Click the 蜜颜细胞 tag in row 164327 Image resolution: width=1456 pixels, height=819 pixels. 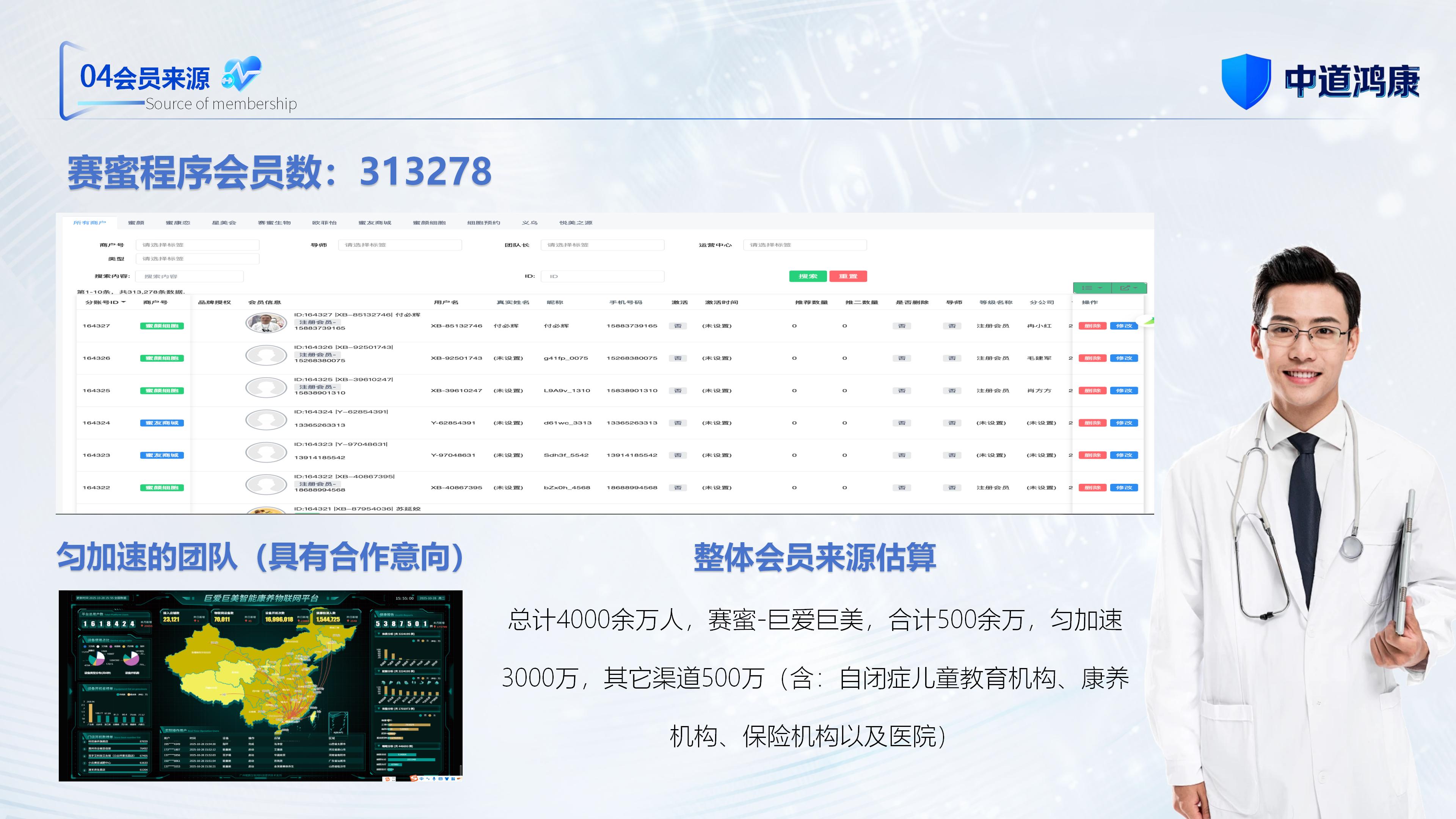(162, 326)
